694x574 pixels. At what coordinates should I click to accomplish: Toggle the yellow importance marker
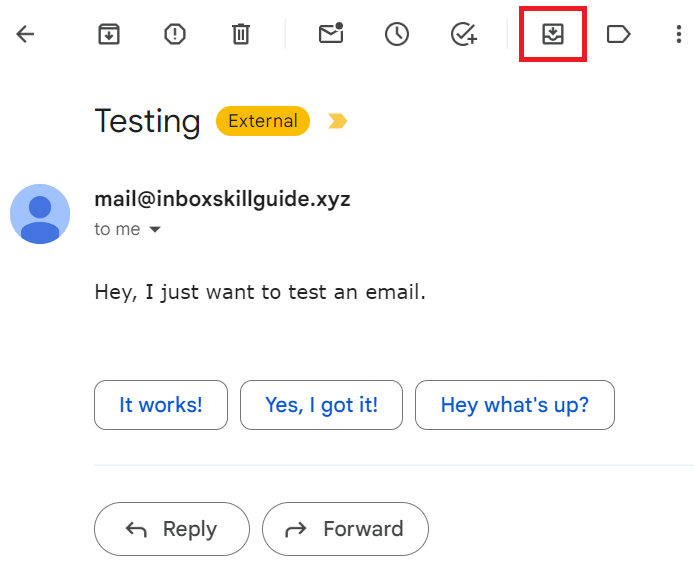point(338,122)
